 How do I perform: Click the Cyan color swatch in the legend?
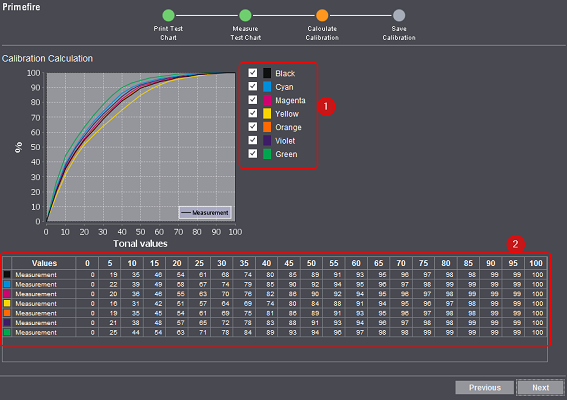(267, 87)
